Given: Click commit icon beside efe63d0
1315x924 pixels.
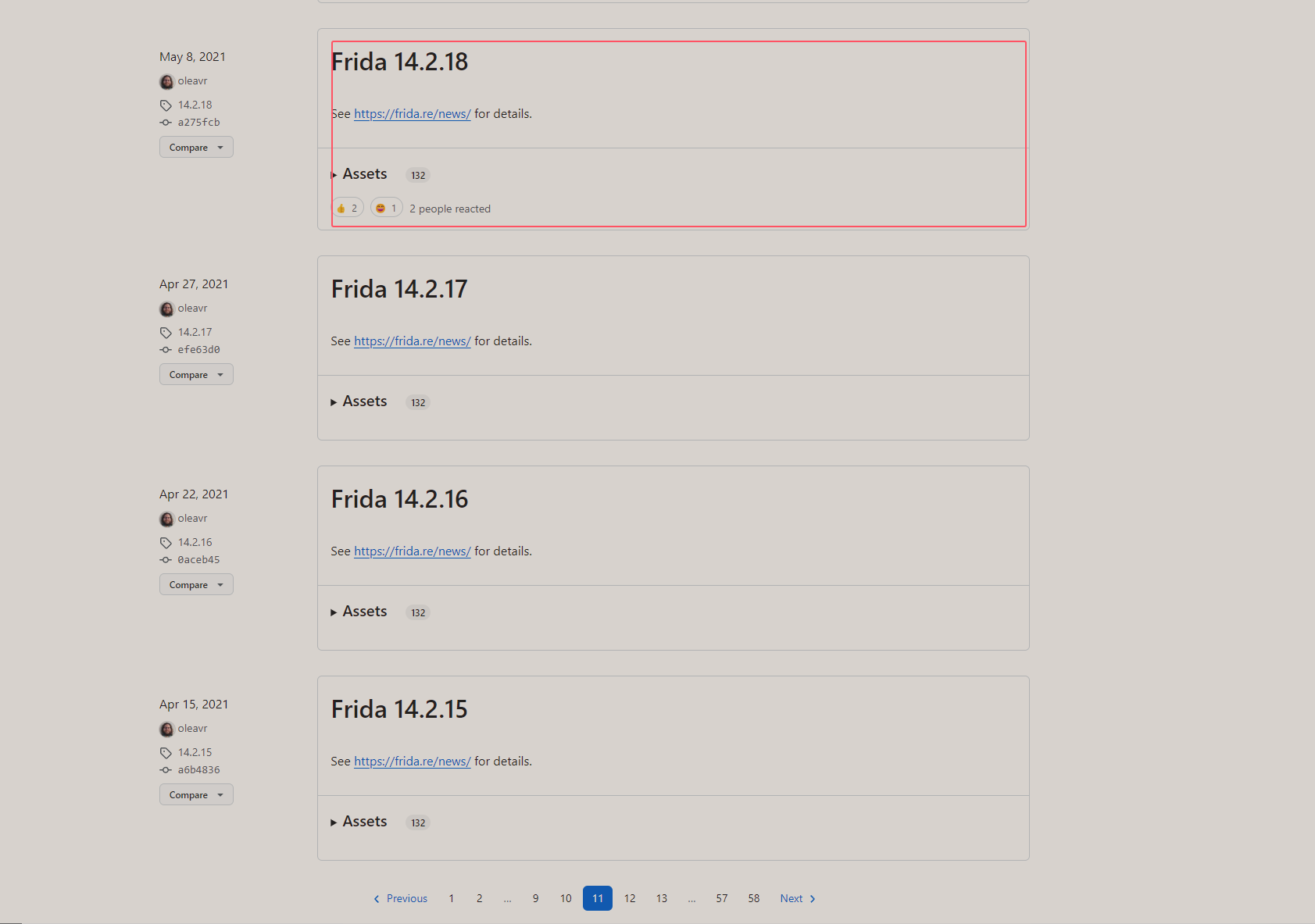Looking at the screenshot, I should [166, 350].
